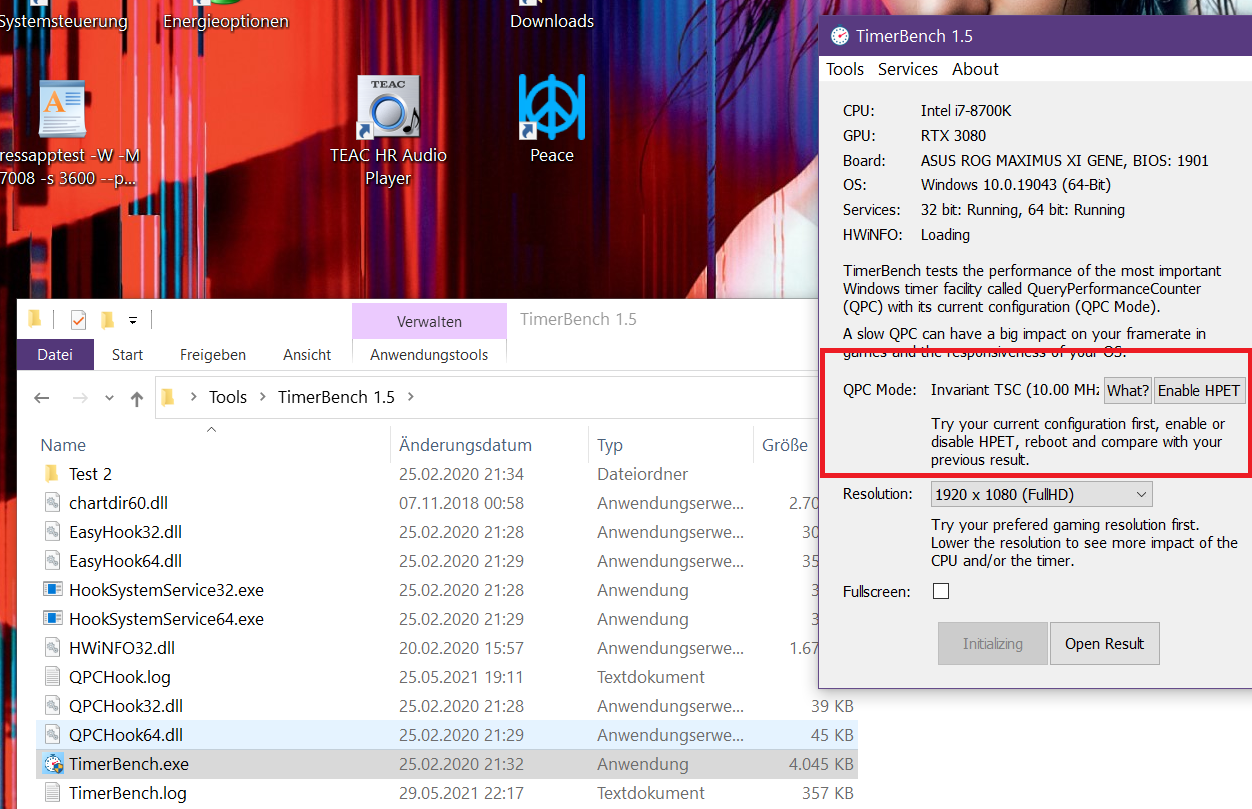This screenshot has width=1252, height=809.
Task: Select the QPCHook32.dll file icon
Action: click(53, 705)
